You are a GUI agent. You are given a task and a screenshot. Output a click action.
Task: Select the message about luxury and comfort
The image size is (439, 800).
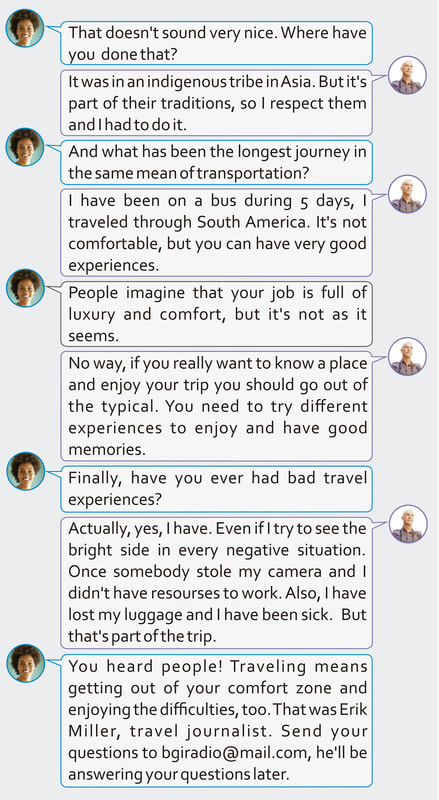[216, 314]
